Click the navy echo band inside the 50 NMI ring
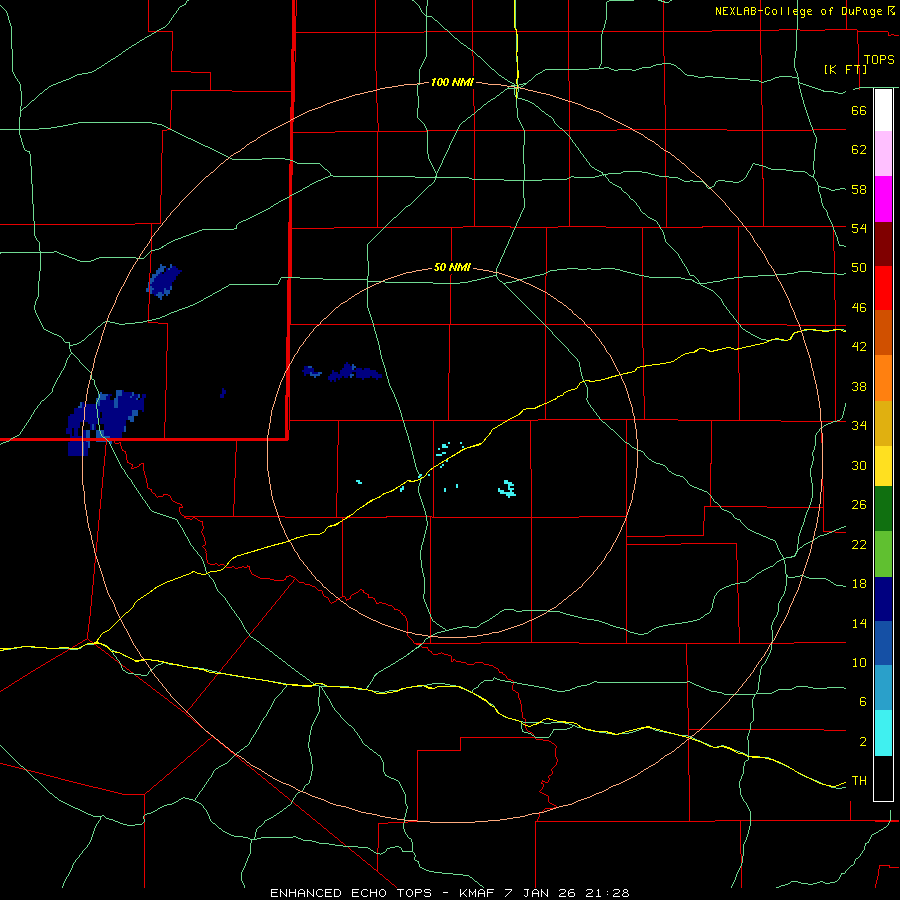The image size is (900, 900). point(343,372)
